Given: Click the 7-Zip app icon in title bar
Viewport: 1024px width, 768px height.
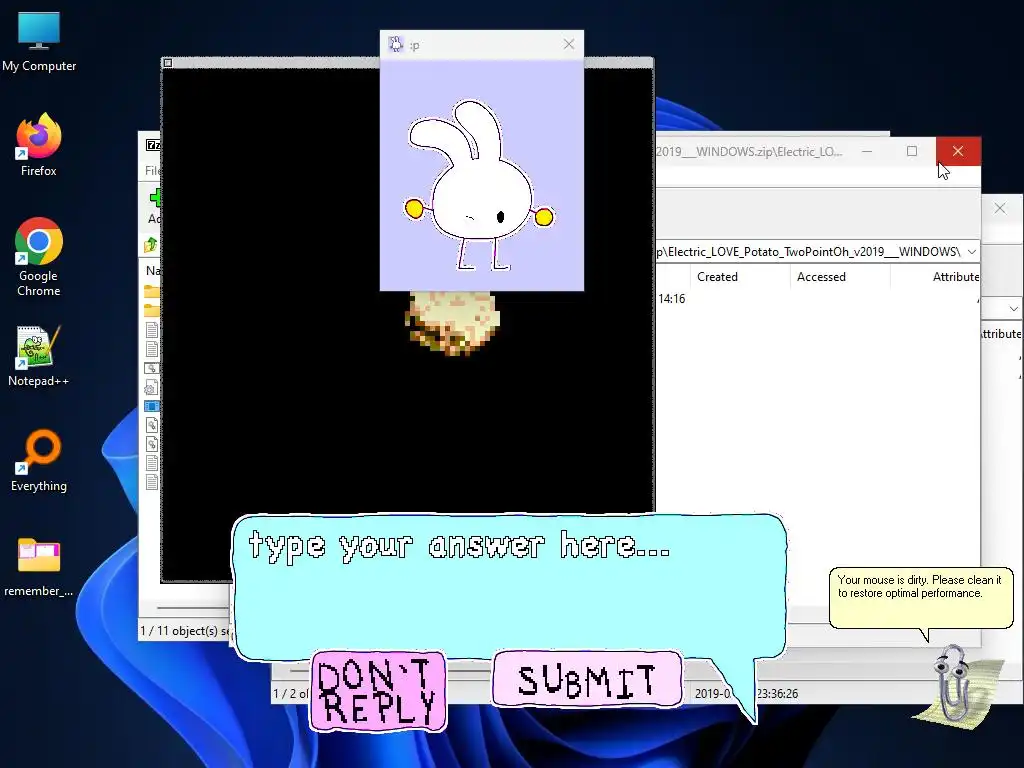Looking at the screenshot, I should point(153,145).
